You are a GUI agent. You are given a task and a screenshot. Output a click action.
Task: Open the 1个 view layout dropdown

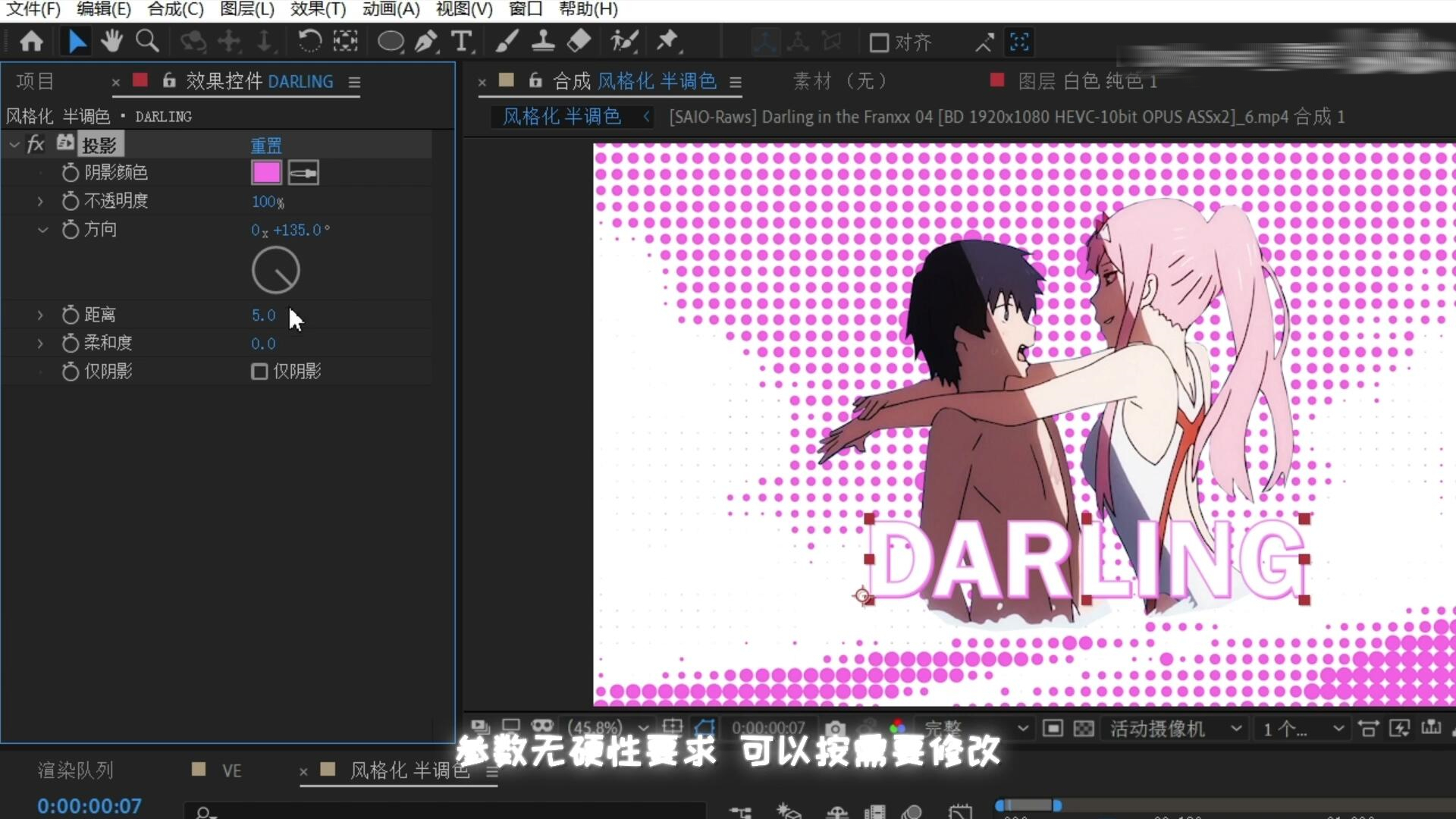(x=1302, y=729)
